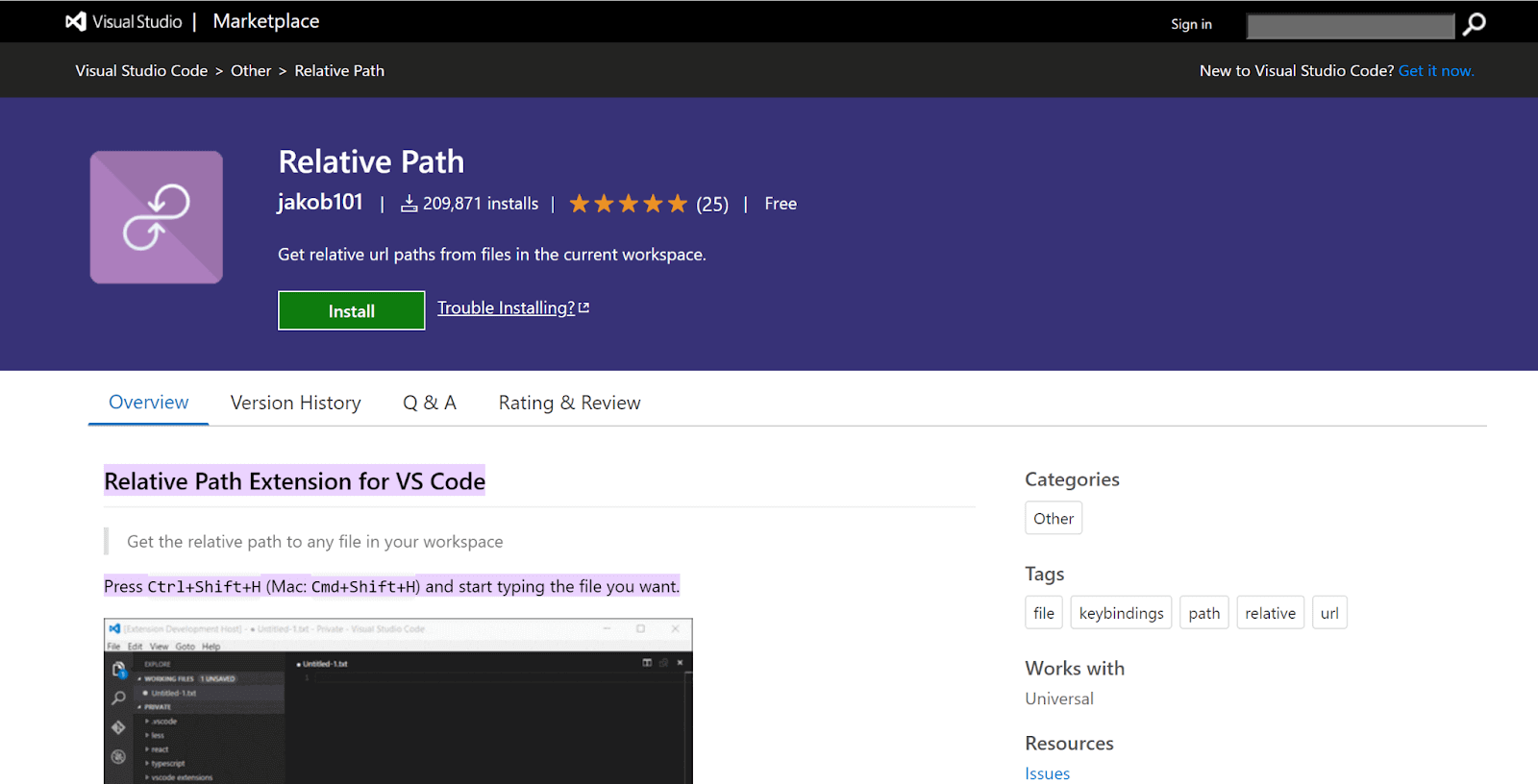Click the installs download icon

409,204
